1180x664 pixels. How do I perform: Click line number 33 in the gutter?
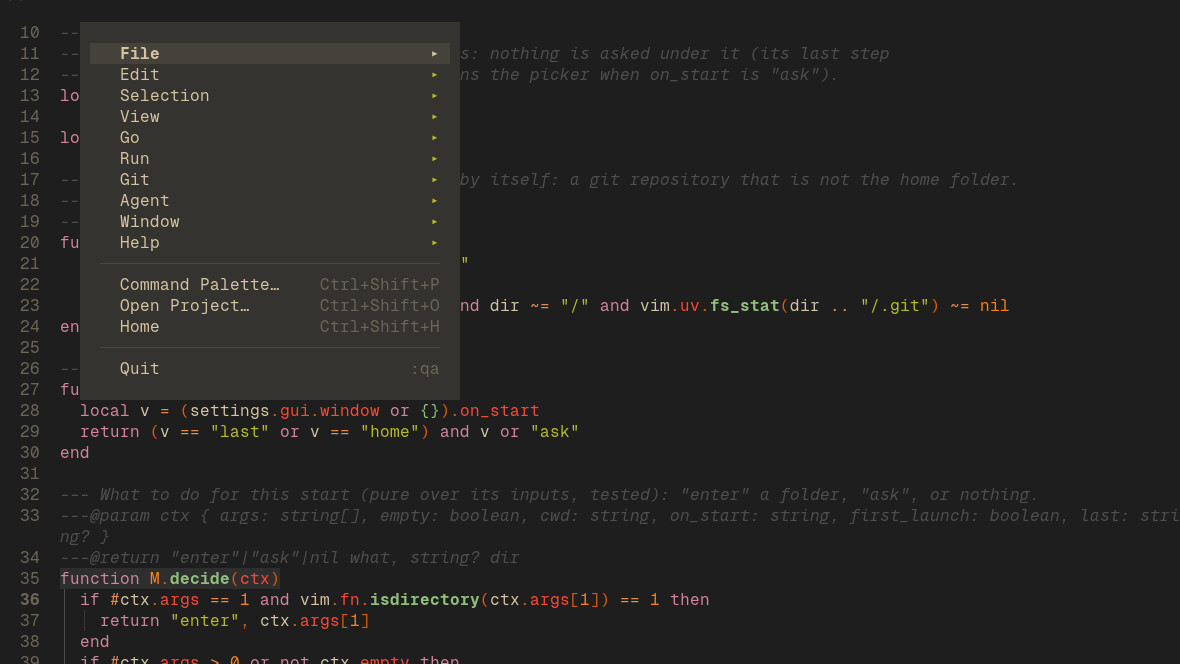tap(29, 516)
